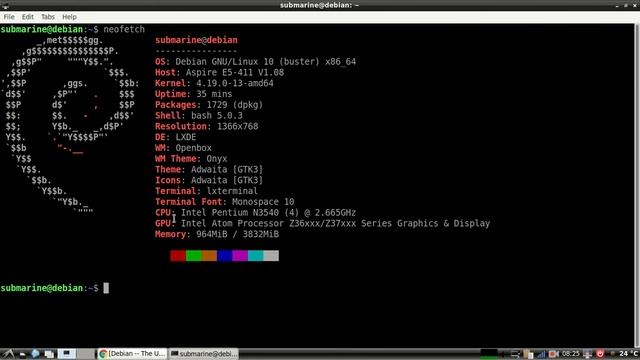Click the red "submarine@debian" neofetch header
Viewport: 640px width, 360px height.
196,40
